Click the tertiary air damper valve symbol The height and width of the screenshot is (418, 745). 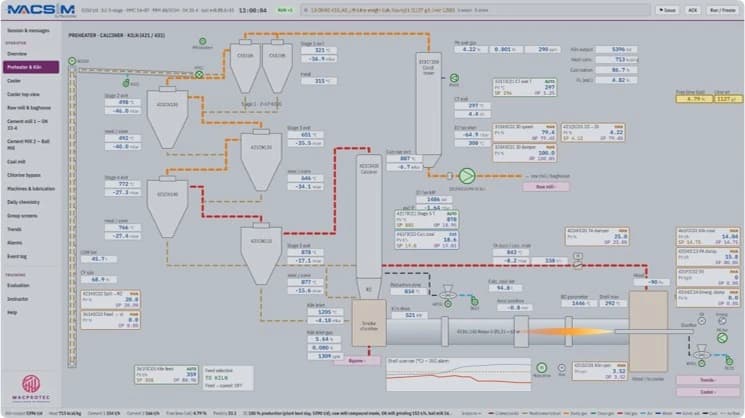click(578, 261)
